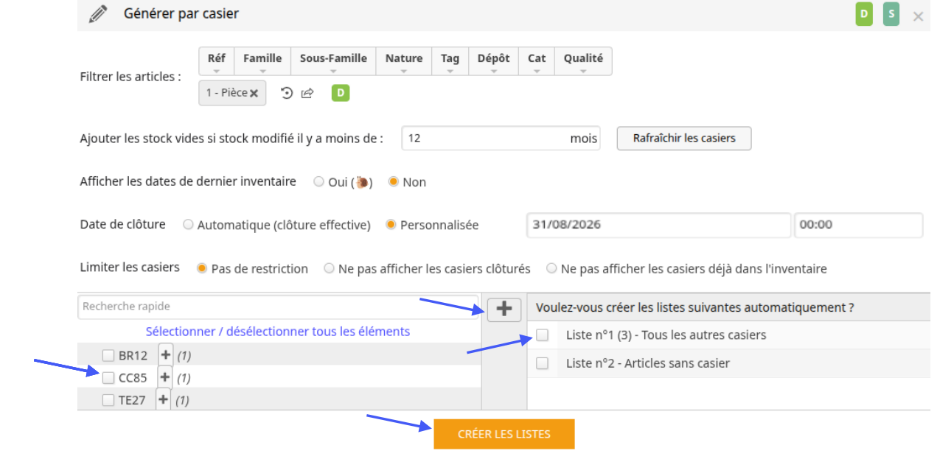Close the Générer par casier dialog
Image resolution: width=932 pixels, height=454 pixels.
pos(918,17)
